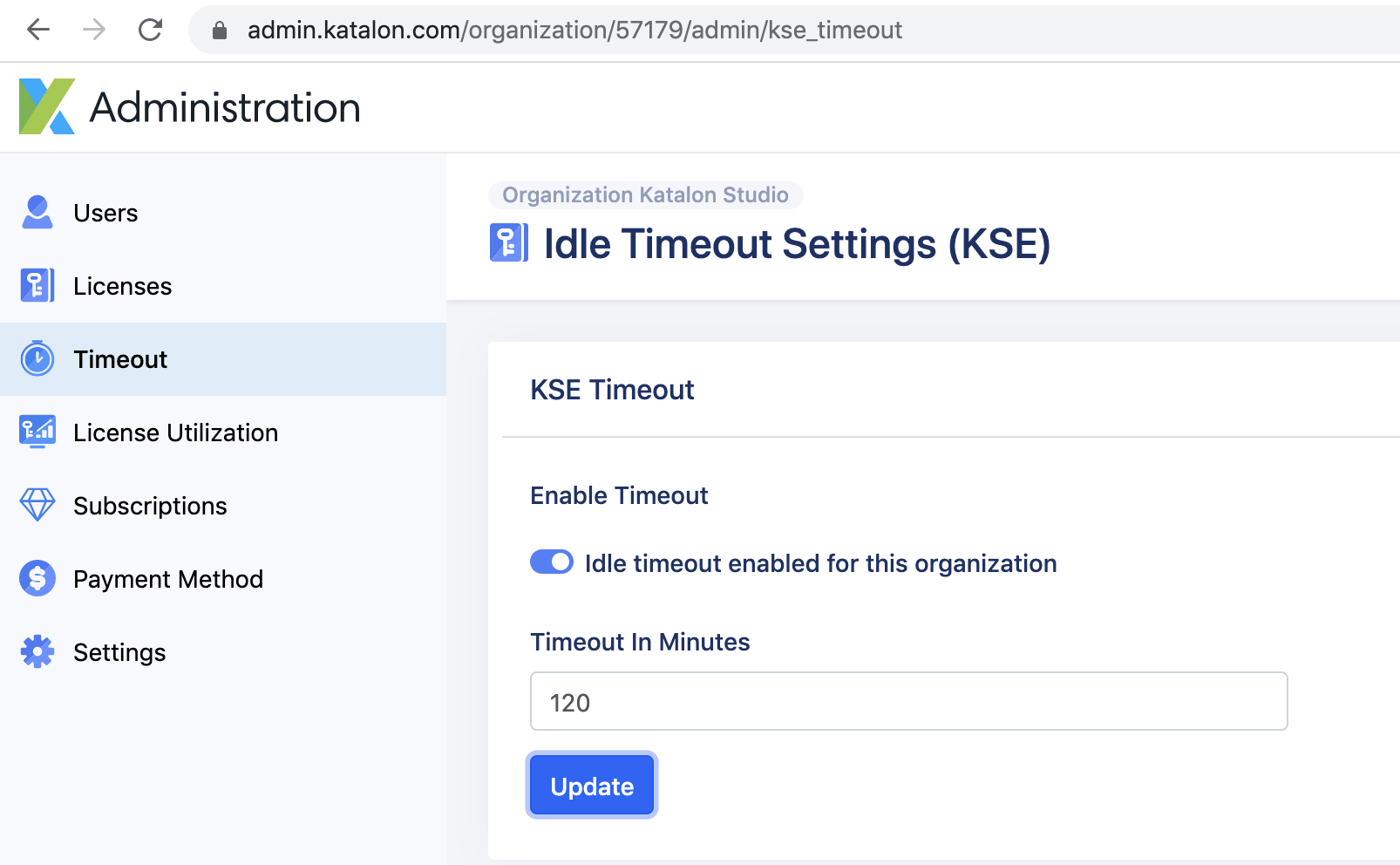
Task: Click the site padlock icon in the address bar
Action: pyautogui.click(x=220, y=31)
